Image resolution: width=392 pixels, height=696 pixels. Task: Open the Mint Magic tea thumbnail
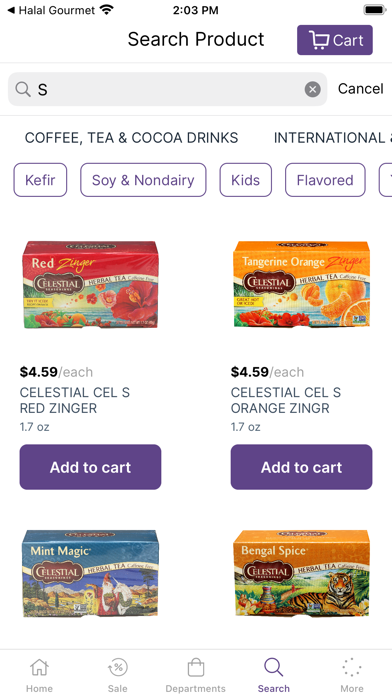[x=90, y=573]
